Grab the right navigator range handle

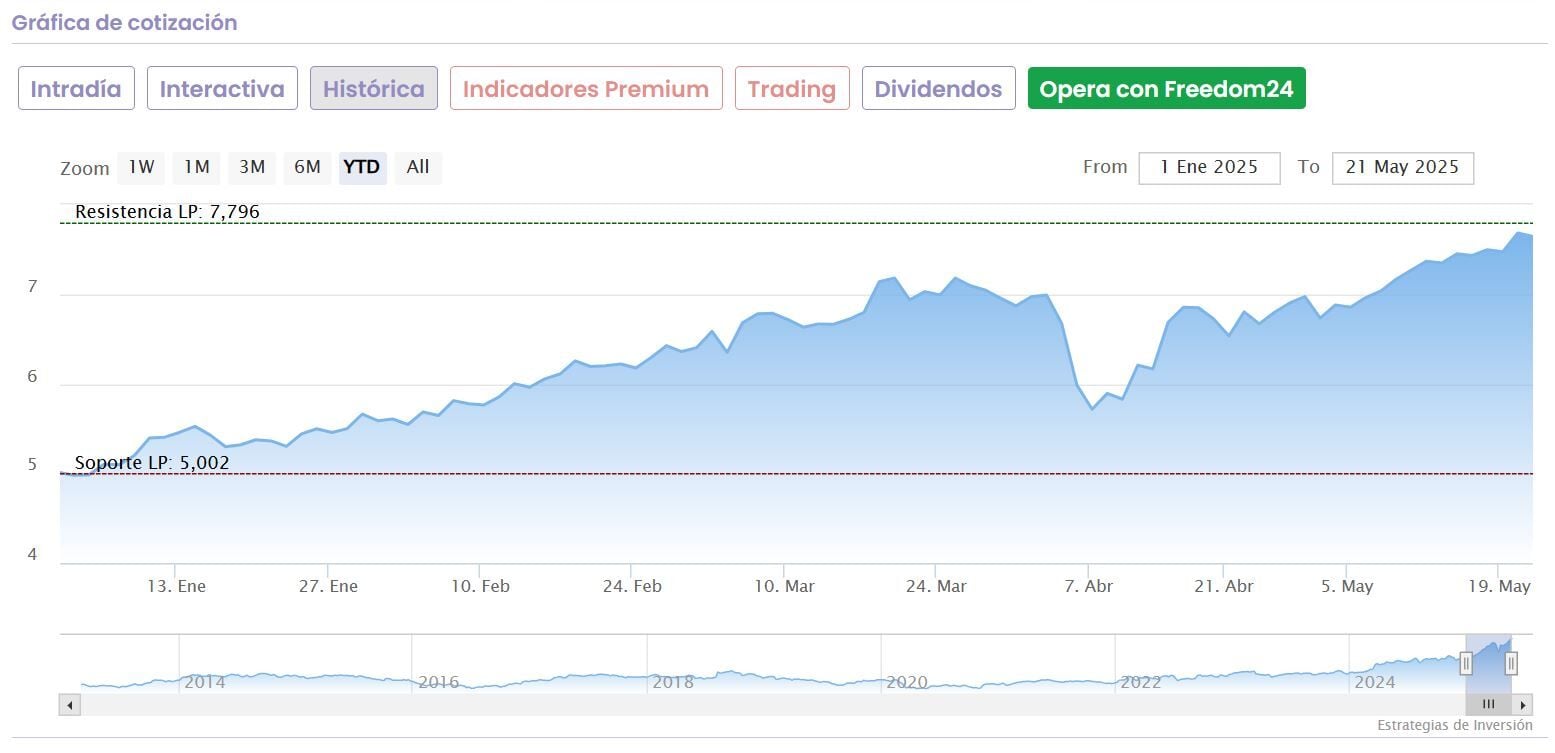(1511, 662)
